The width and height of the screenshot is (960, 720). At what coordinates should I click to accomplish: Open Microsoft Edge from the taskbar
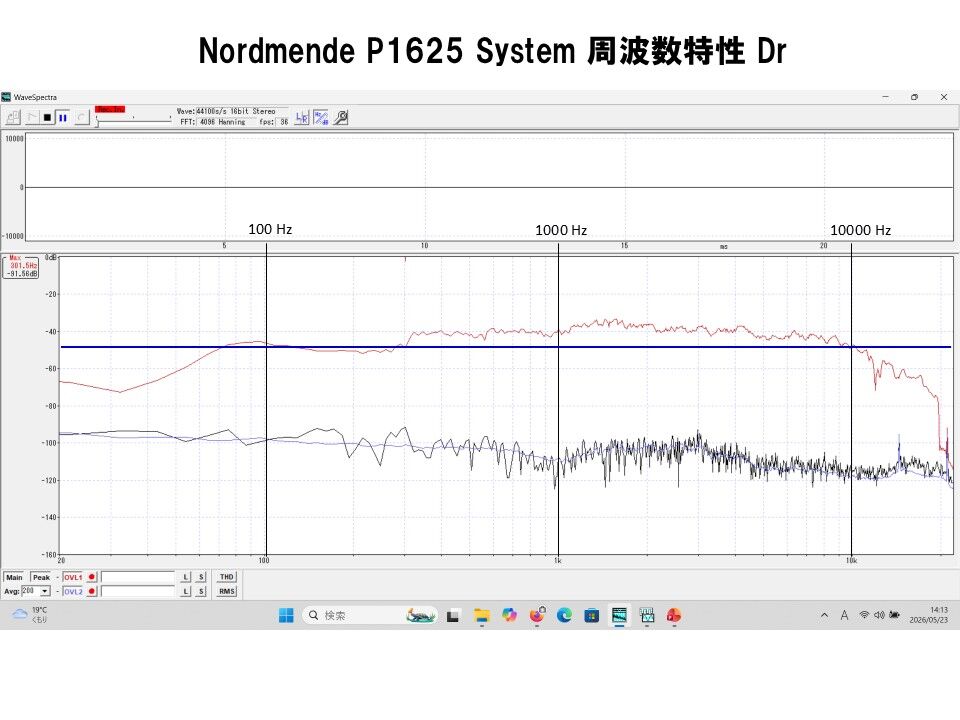tap(564, 615)
